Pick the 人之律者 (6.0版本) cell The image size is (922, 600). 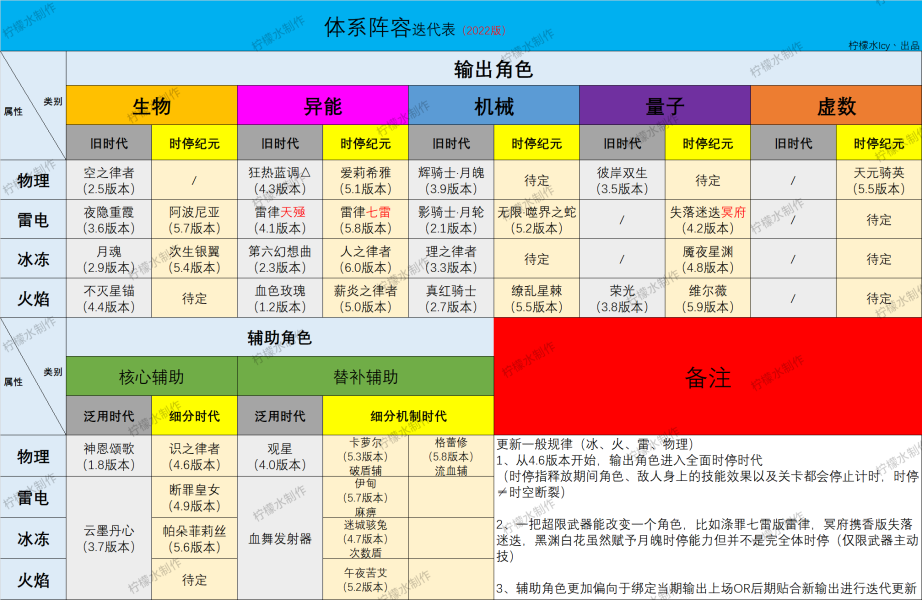365,259
